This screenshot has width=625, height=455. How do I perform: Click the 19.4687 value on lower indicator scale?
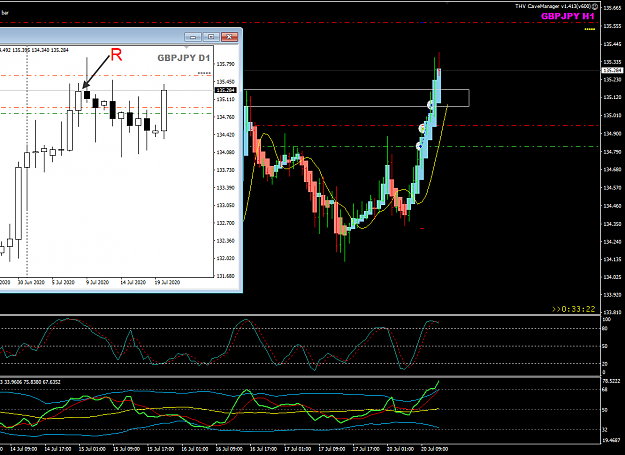click(610, 440)
